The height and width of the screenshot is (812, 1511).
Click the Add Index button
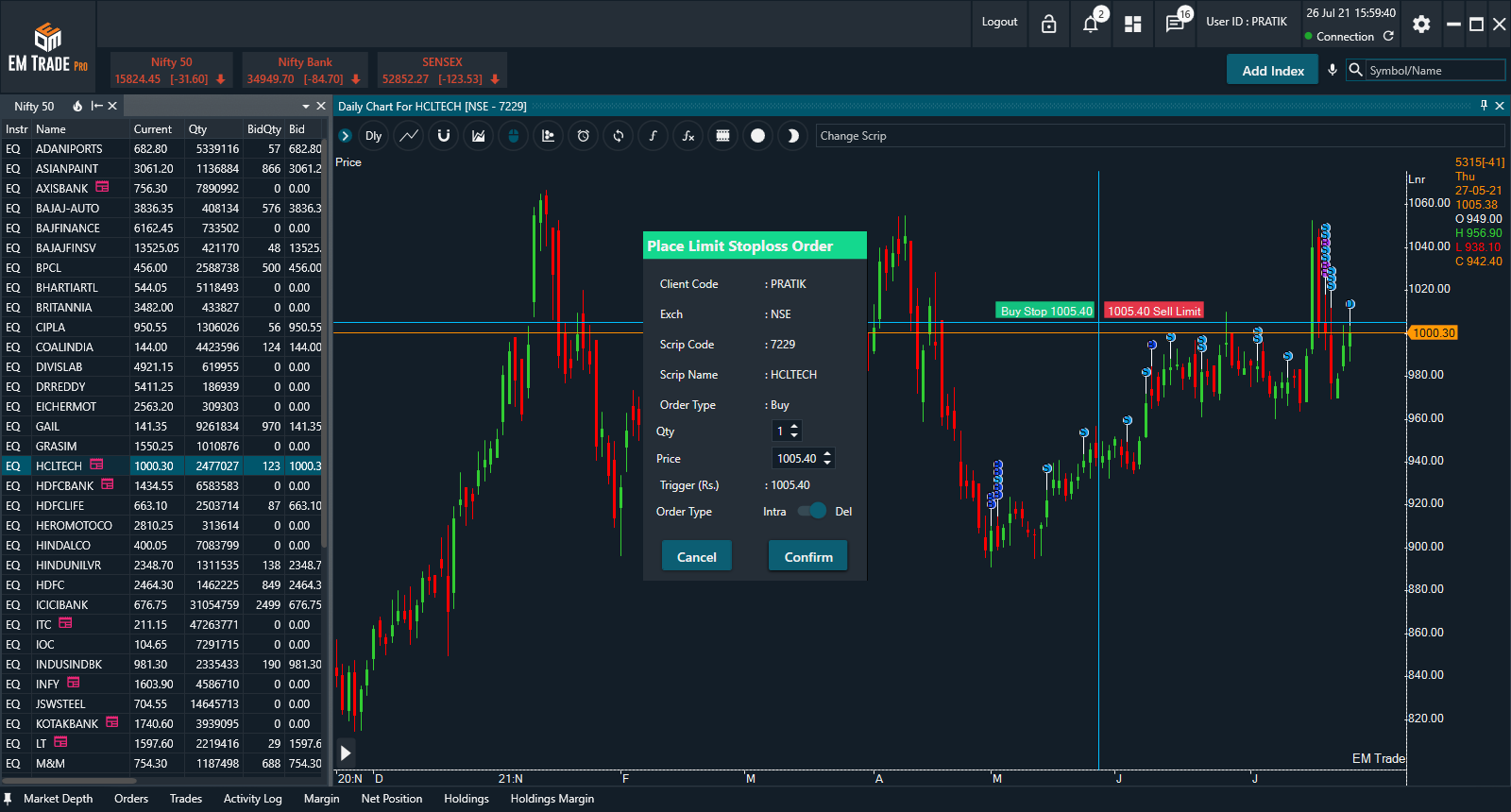pos(1272,70)
